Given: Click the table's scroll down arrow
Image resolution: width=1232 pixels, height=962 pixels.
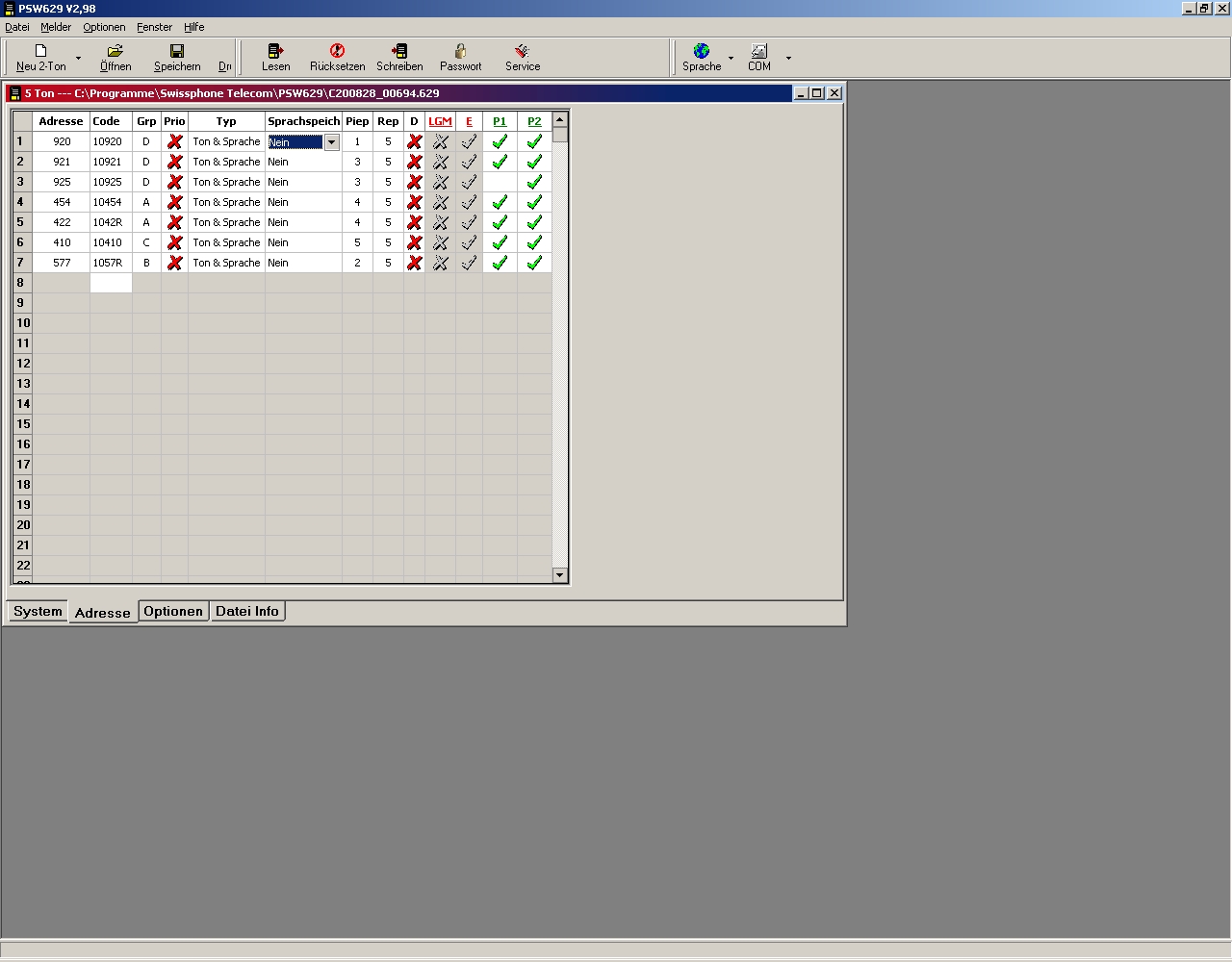Looking at the screenshot, I should point(560,575).
